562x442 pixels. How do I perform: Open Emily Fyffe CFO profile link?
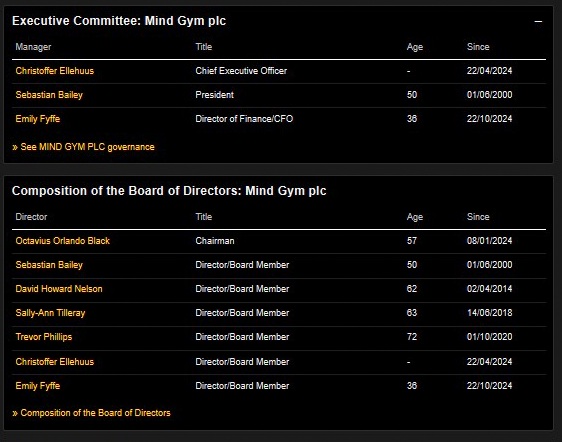[38, 119]
